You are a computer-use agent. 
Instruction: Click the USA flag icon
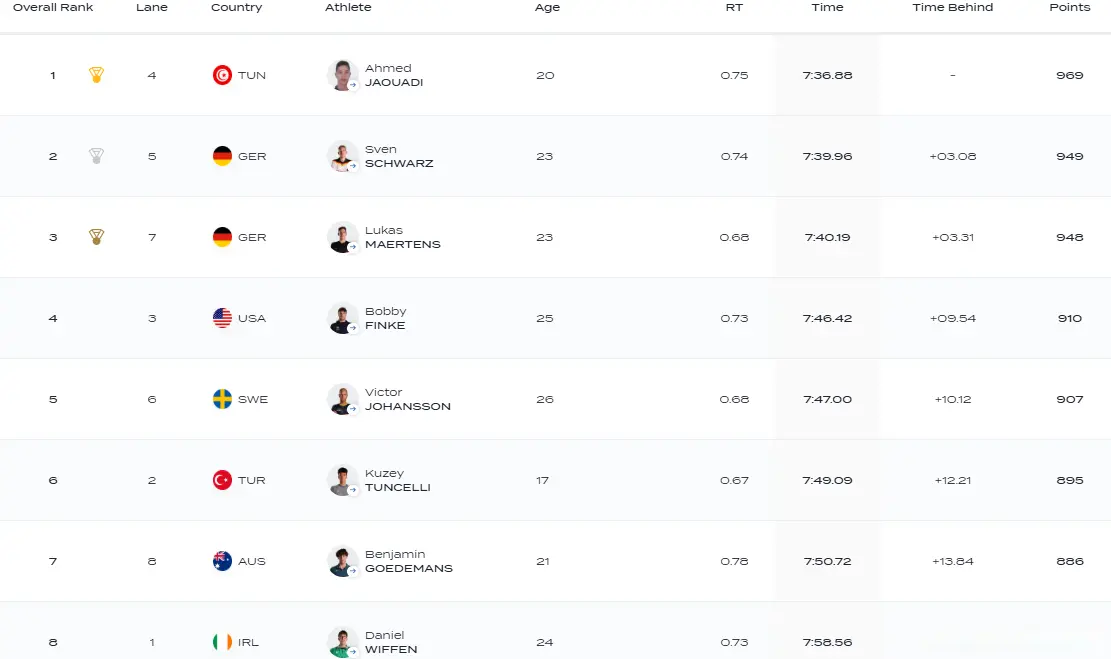[x=222, y=318]
